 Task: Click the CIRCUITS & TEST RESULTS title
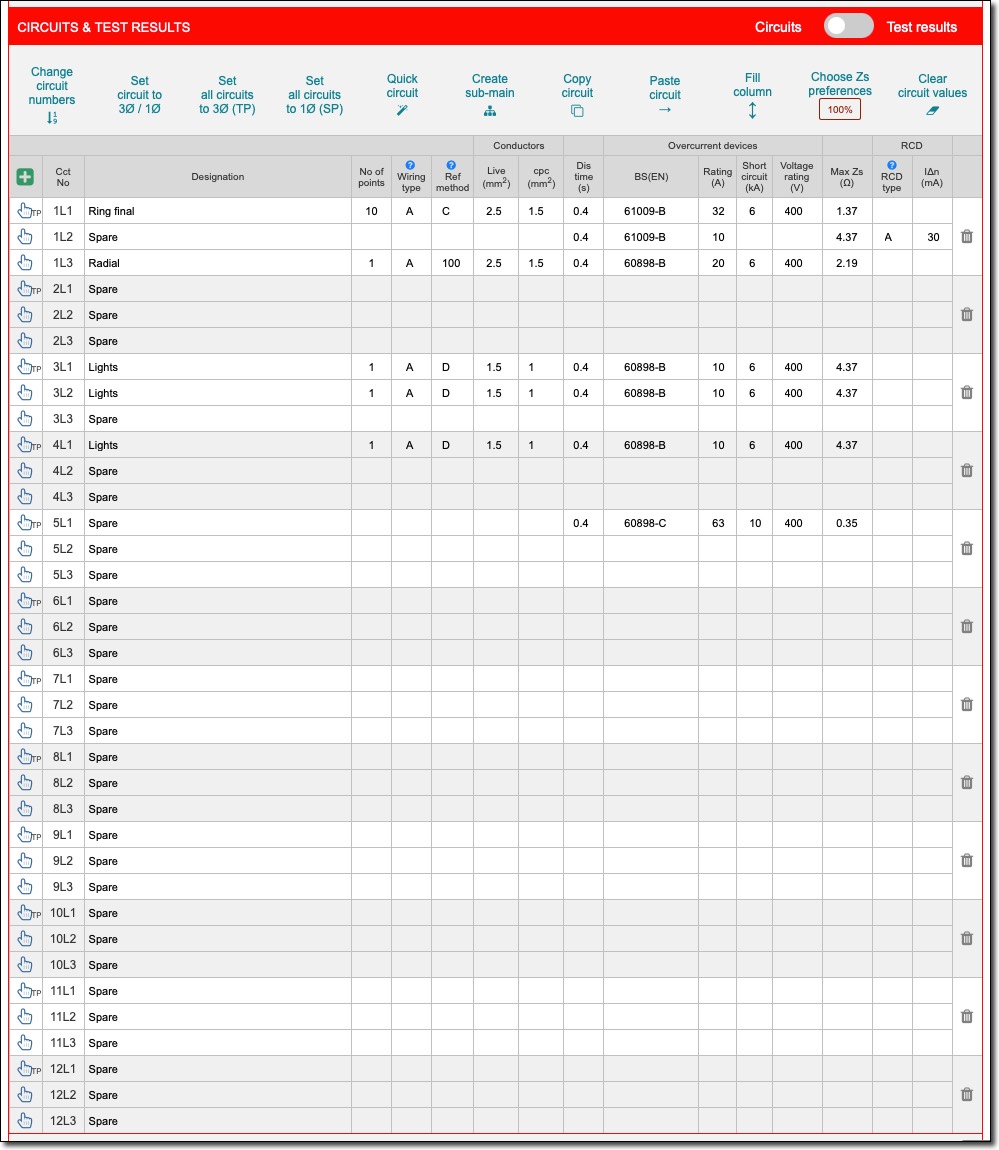pos(103,27)
